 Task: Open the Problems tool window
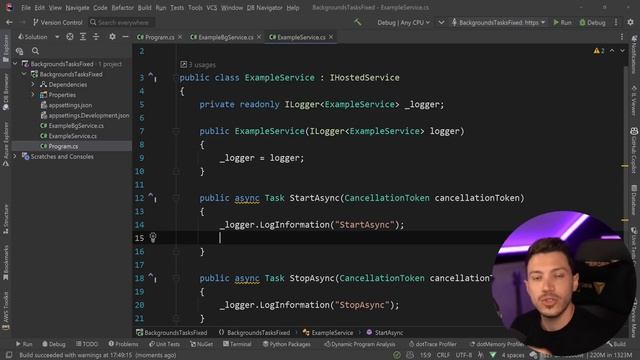point(123,344)
